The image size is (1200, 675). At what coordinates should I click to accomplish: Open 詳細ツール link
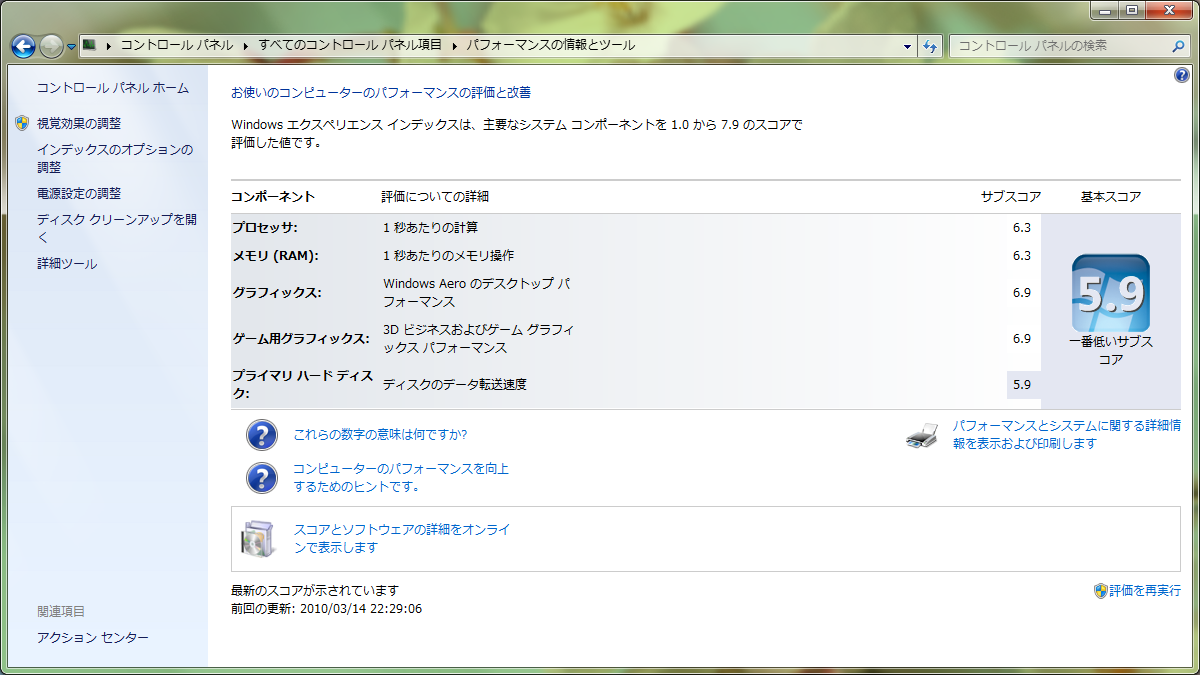click(x=67, y=264)
